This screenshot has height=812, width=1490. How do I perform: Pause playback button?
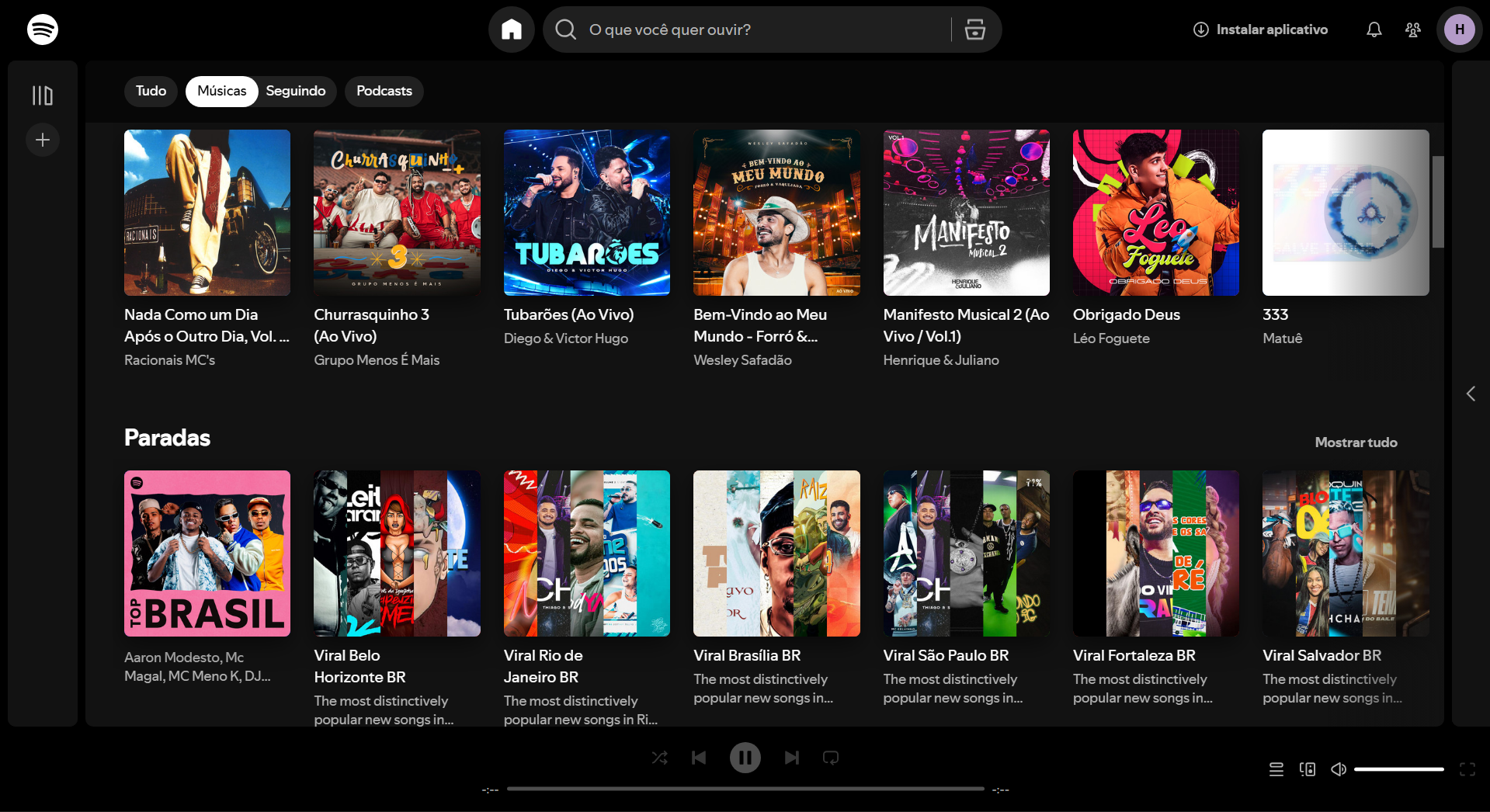point(745,758)
